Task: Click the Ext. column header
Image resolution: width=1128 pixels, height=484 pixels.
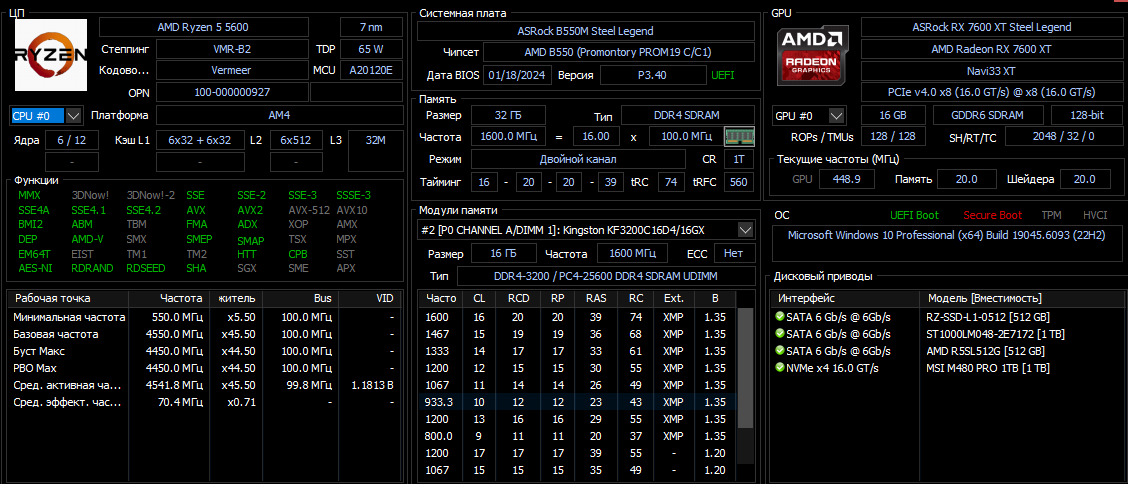Action: pos(673,298)
